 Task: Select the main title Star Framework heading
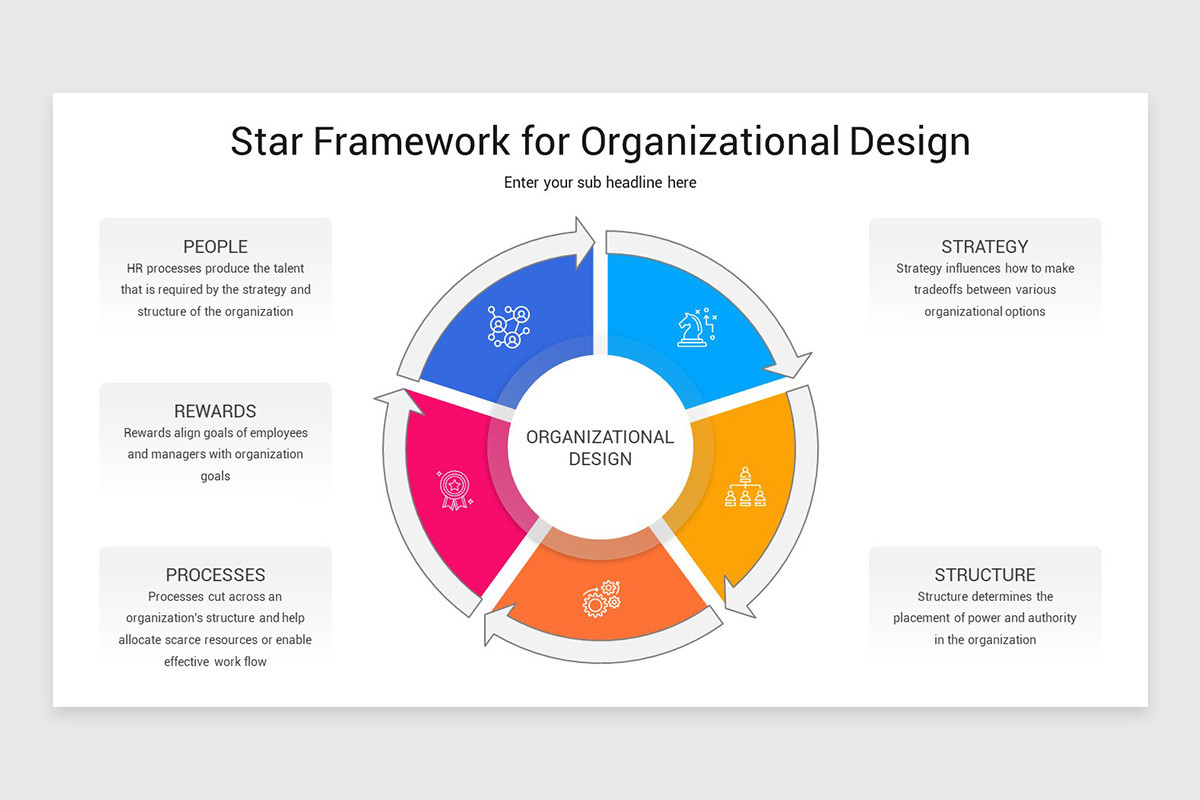pyautogui.click(x=600, y=141)
